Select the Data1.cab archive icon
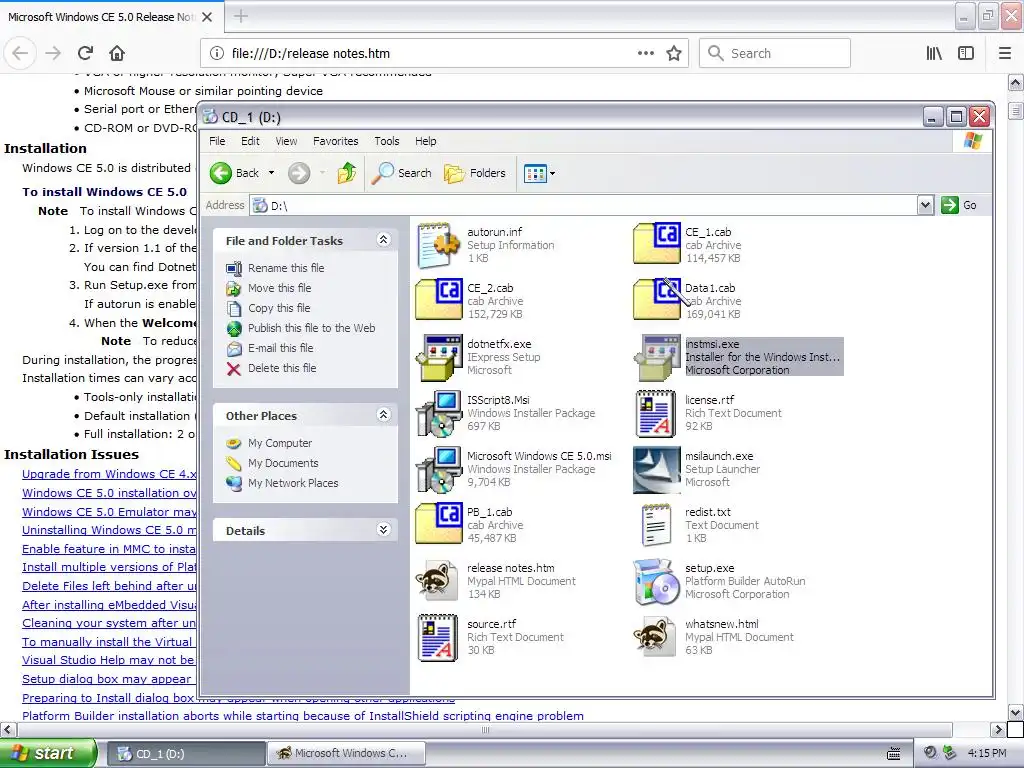The width and height of the screenshot is (1024, 768). [x=656, y=300]
